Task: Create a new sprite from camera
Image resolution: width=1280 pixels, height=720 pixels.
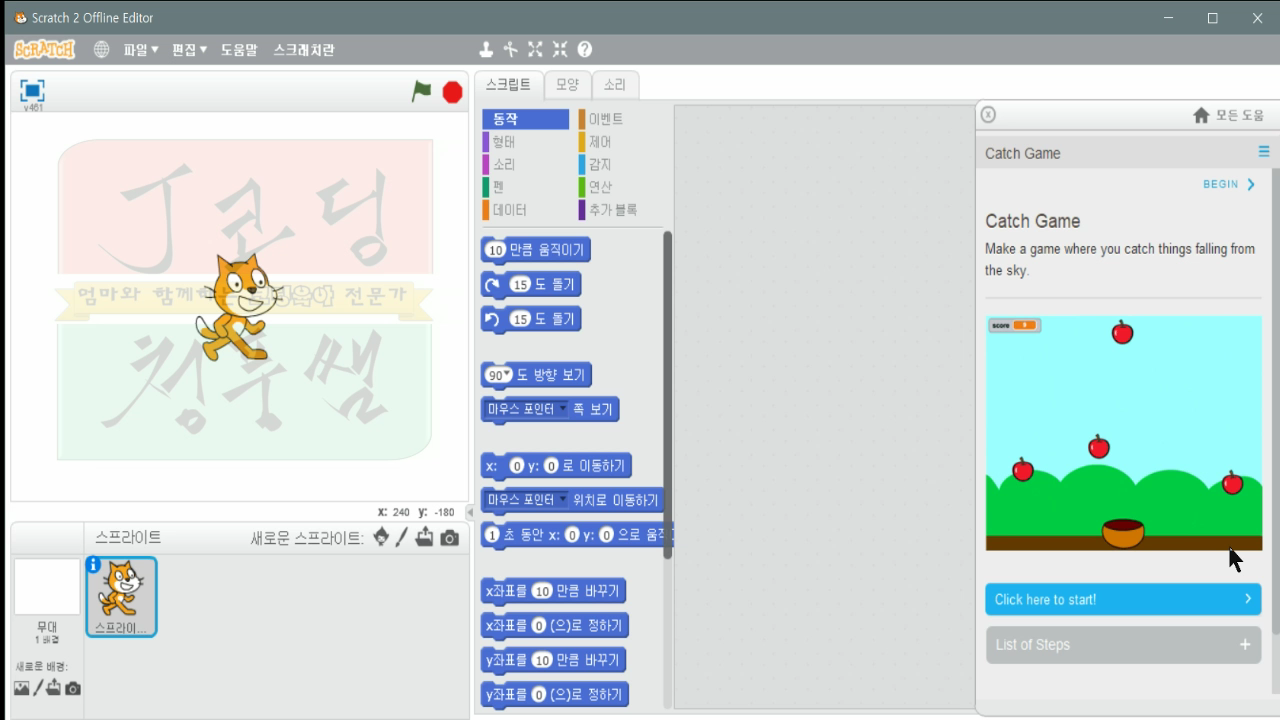Action: coord(450,538)
